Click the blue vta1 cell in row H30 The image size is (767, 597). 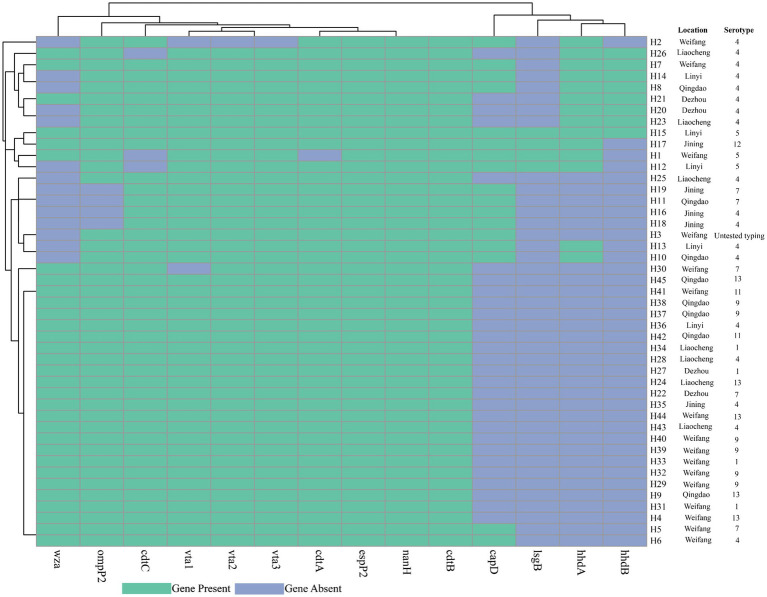pos(189,269)
